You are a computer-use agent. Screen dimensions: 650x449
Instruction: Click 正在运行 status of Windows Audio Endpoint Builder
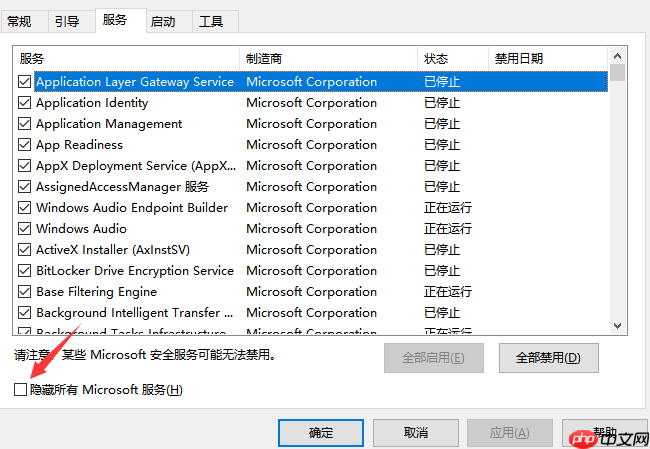pos(448,208)
